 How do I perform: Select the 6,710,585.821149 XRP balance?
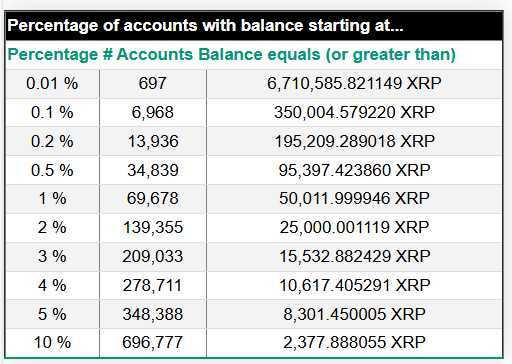click(x=355, y=83)
